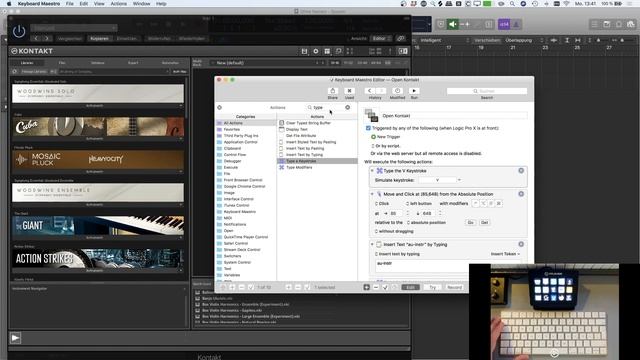Click the purple button in Logic toolbar

pos(504,24)
